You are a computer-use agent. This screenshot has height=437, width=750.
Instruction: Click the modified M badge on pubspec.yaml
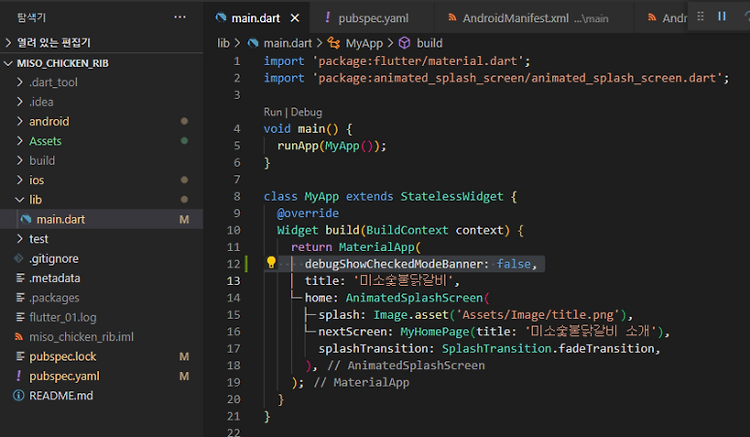click(x=184, y=376)
